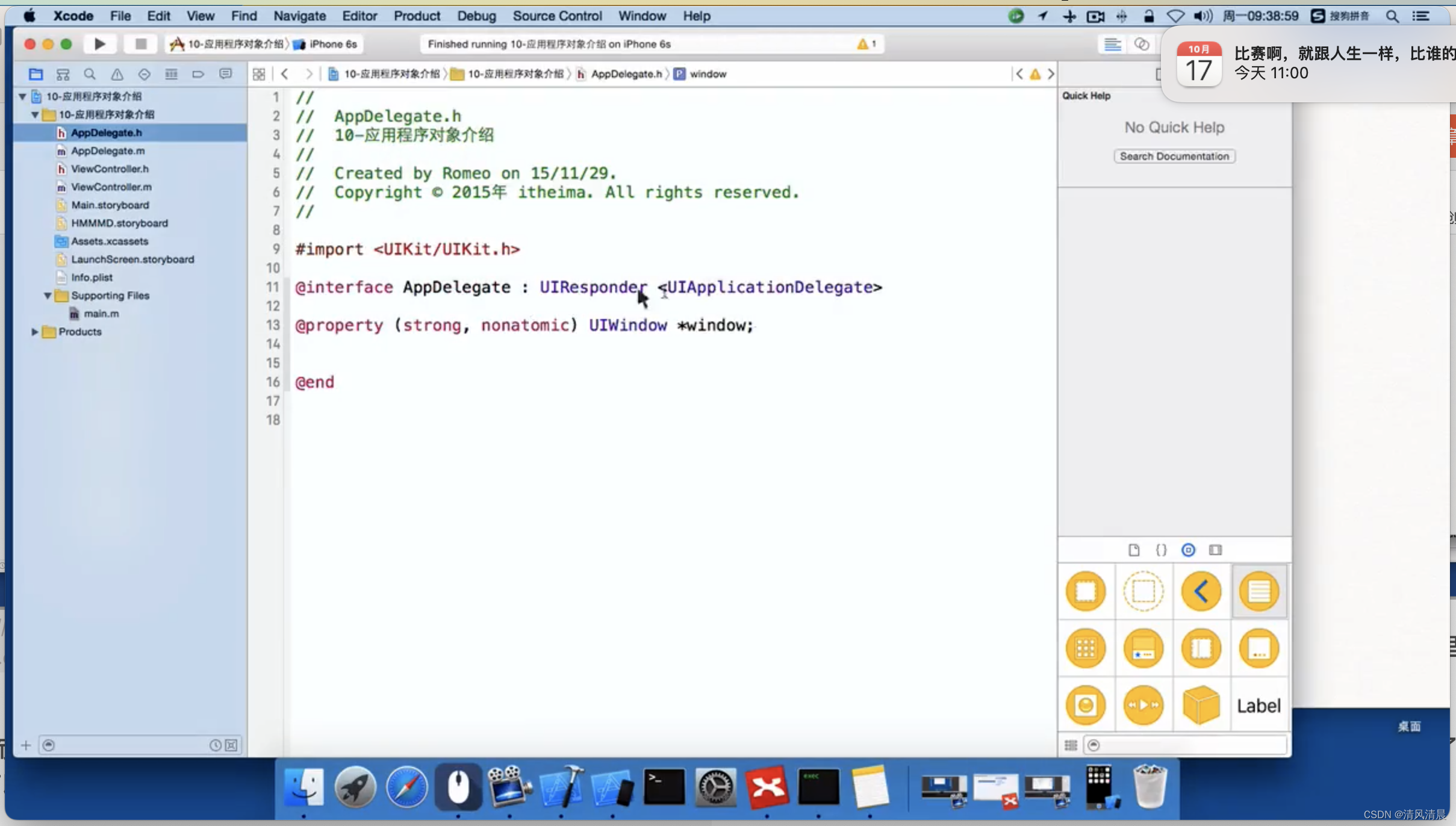This screenshot has height=826, width=1456.
Task: Show the Project navigator folder icon
Action: [36, 74]
